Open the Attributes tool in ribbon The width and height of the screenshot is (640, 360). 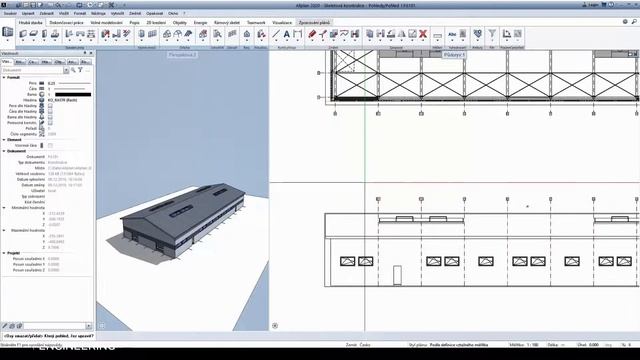(478, 34)
